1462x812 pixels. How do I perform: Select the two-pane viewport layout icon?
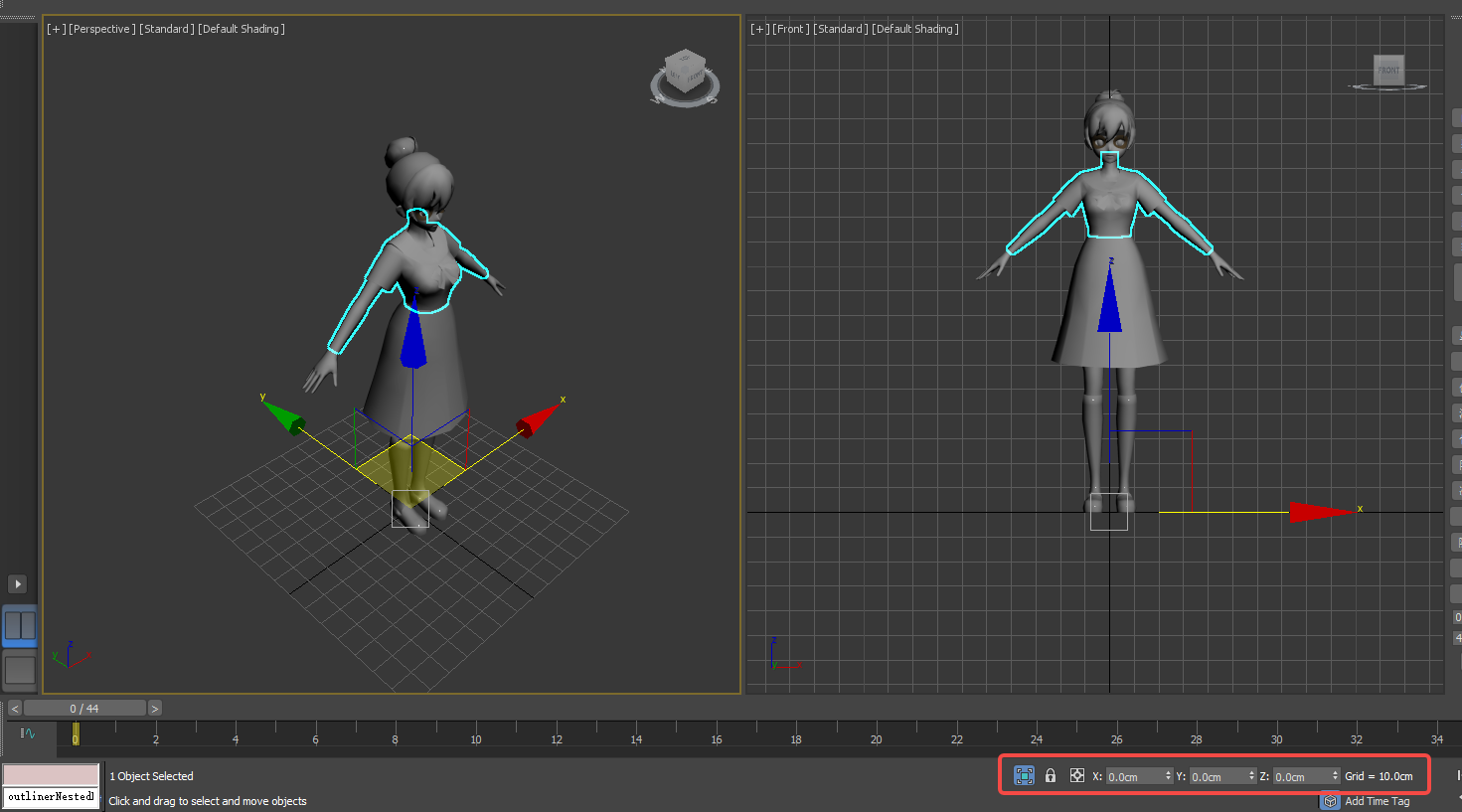click(20, 625)
